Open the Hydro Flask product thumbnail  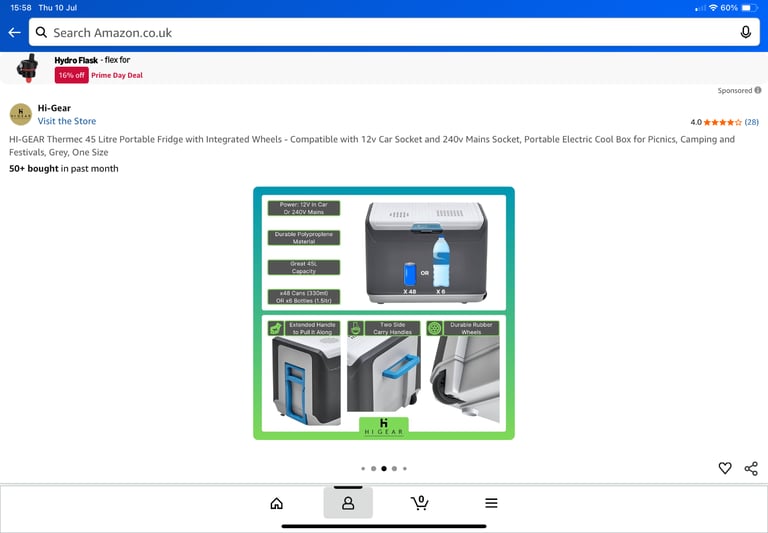(28, 68)
